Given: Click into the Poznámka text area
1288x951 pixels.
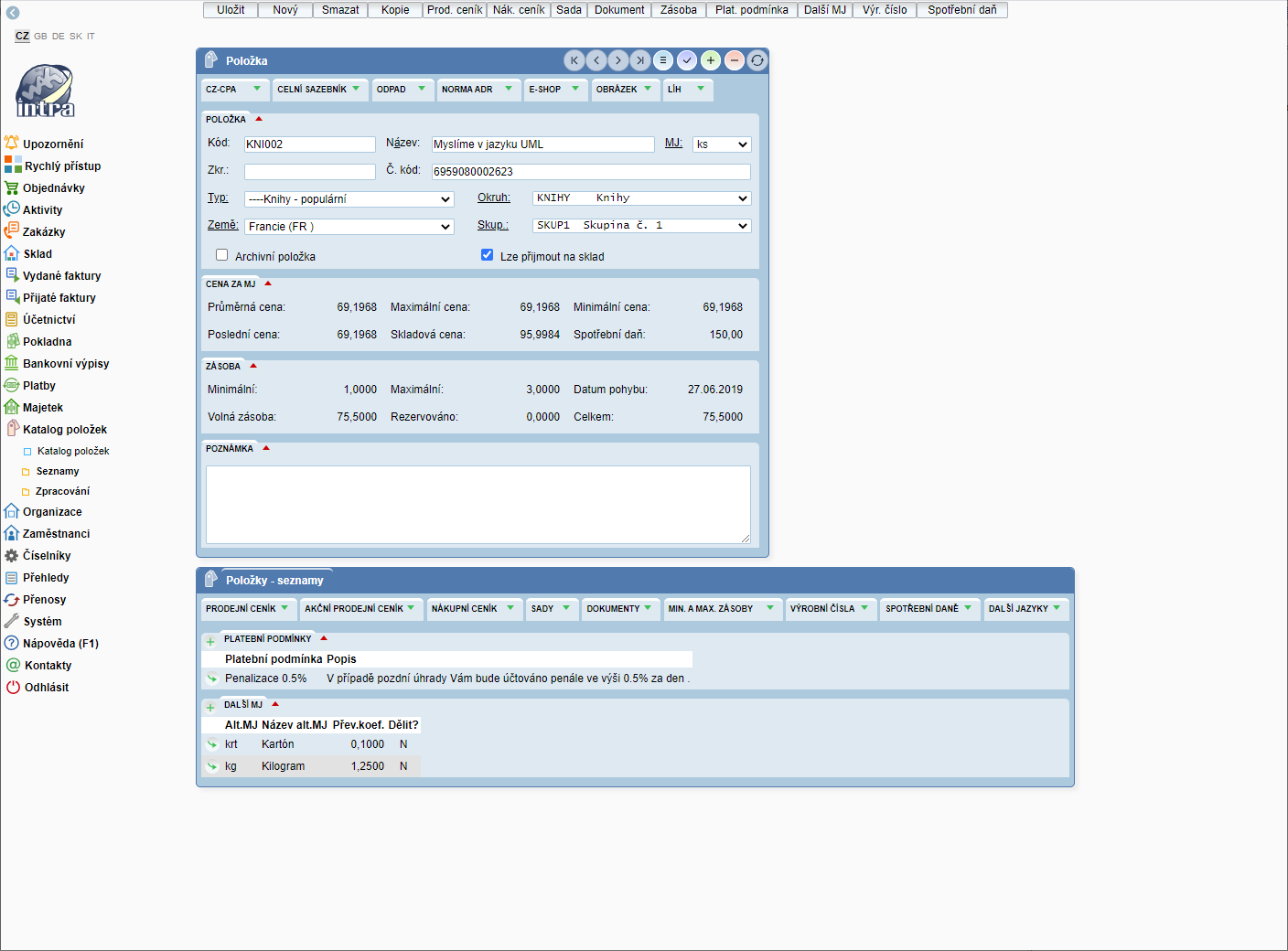Looking at the screenshot, I should click(478, 504).
